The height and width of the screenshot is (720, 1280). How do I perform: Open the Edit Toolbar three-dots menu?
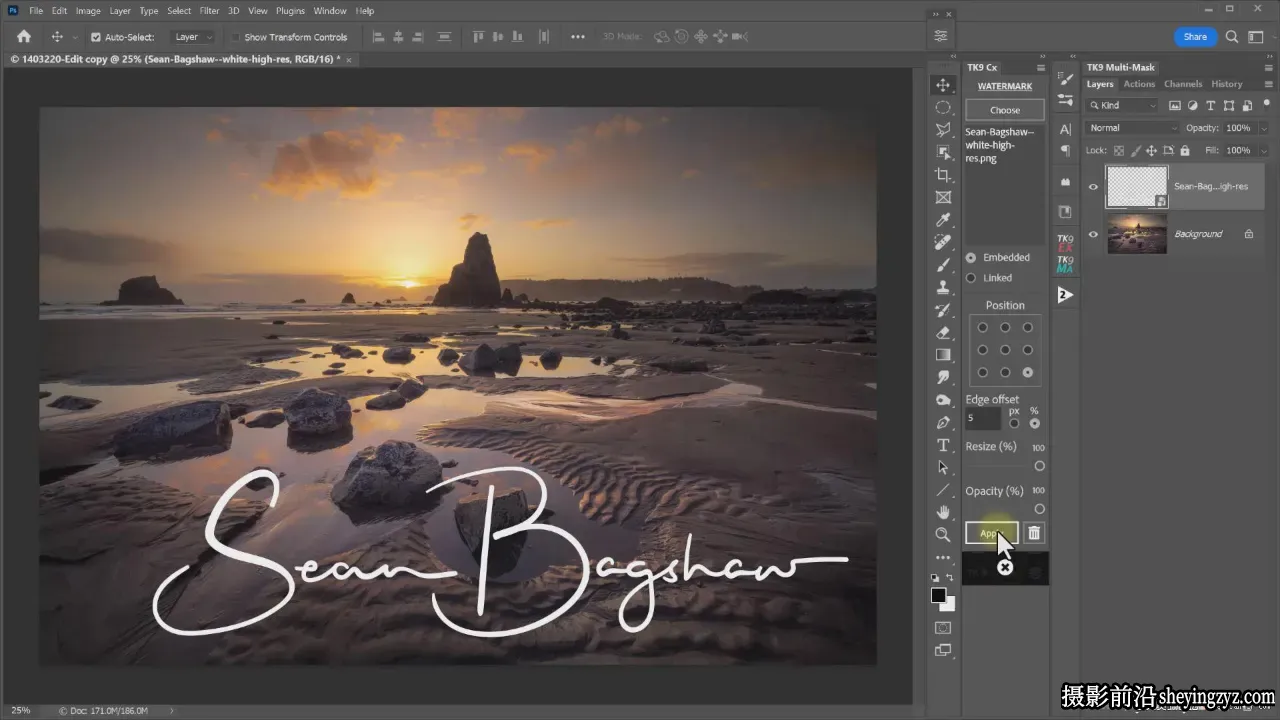(943, 557)
